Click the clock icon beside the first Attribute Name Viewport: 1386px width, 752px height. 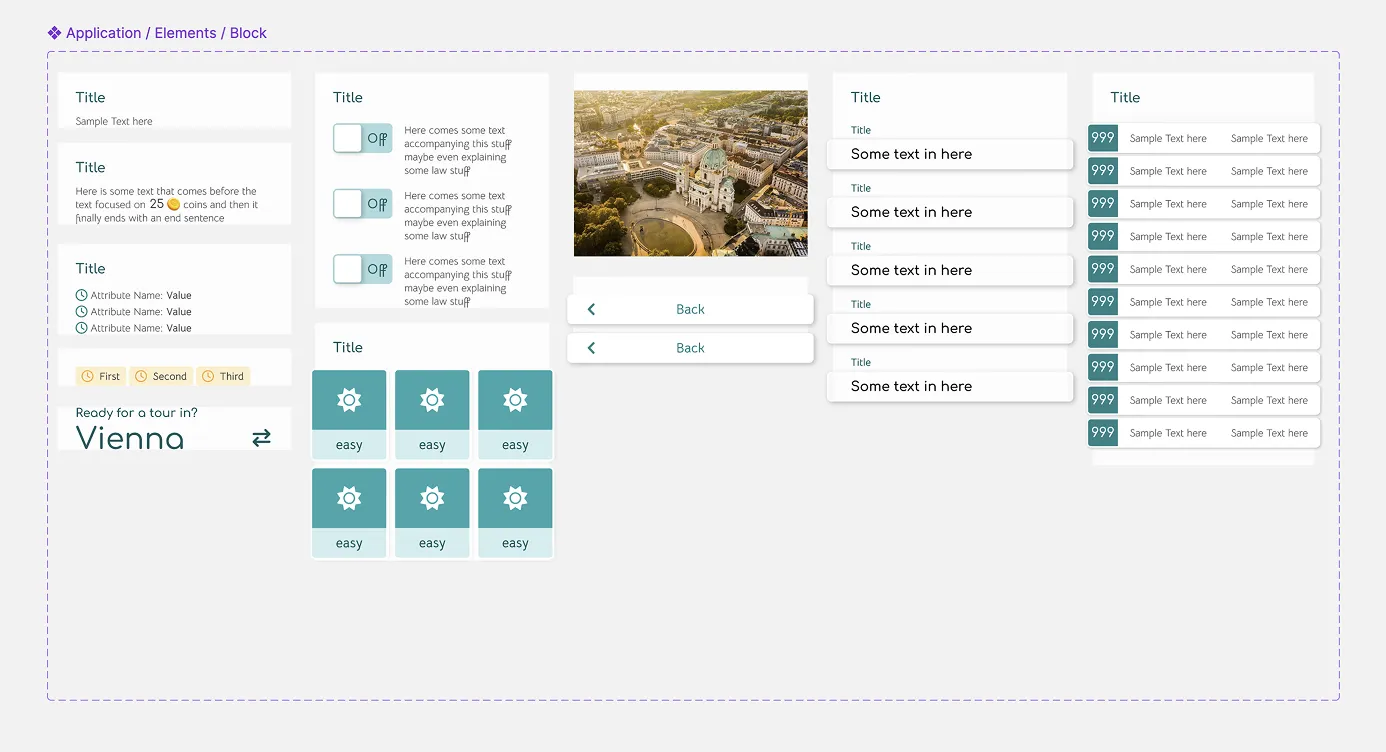coord(81,295)
